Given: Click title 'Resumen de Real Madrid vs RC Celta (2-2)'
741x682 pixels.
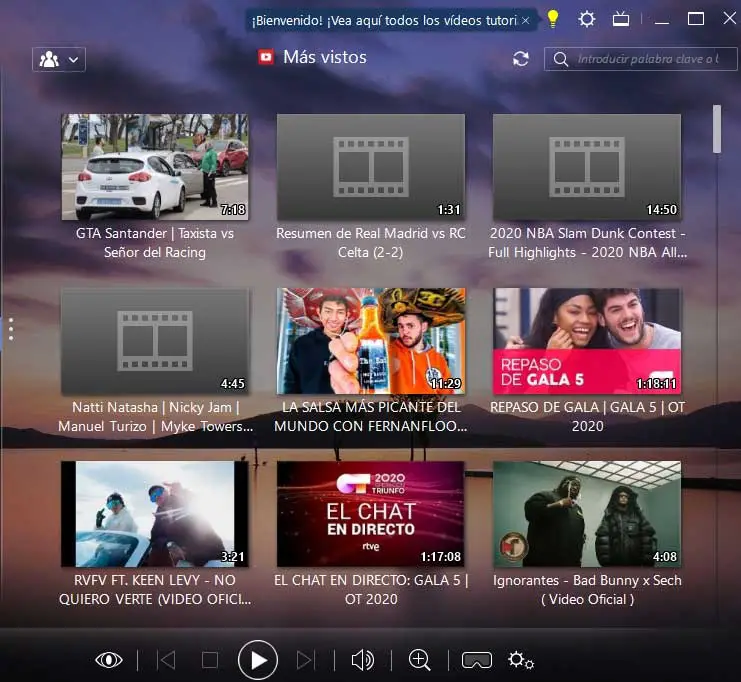Looking at the screenshot, I should [371, 243].
